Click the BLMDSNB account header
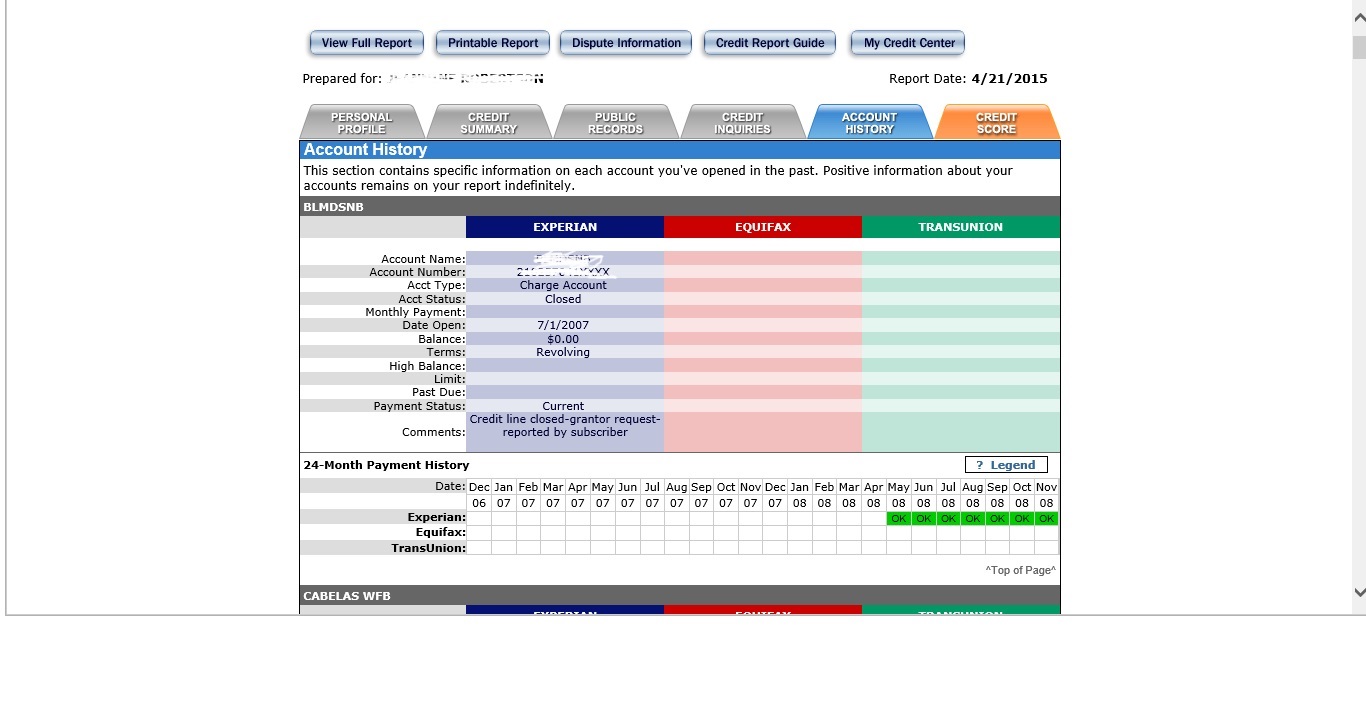This screenshot has height=728, width=1366. point(680,207)
